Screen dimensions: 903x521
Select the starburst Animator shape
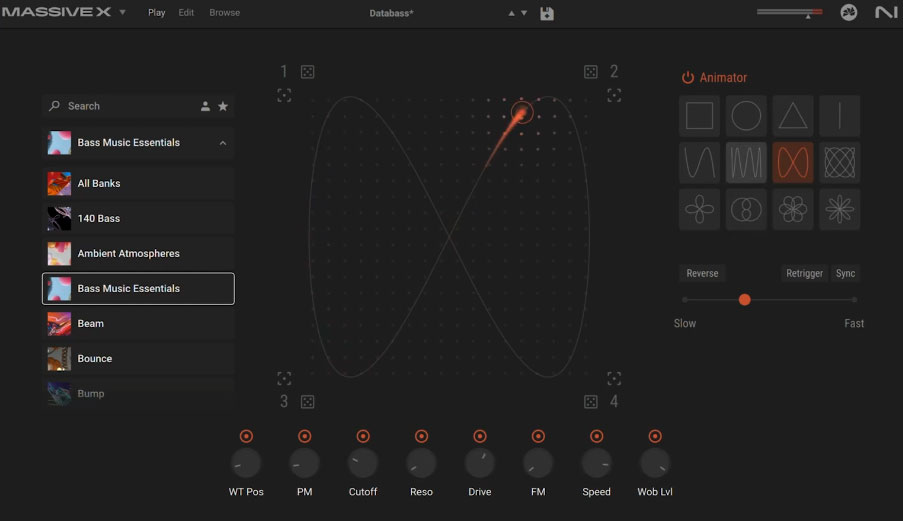click(840, 209)
